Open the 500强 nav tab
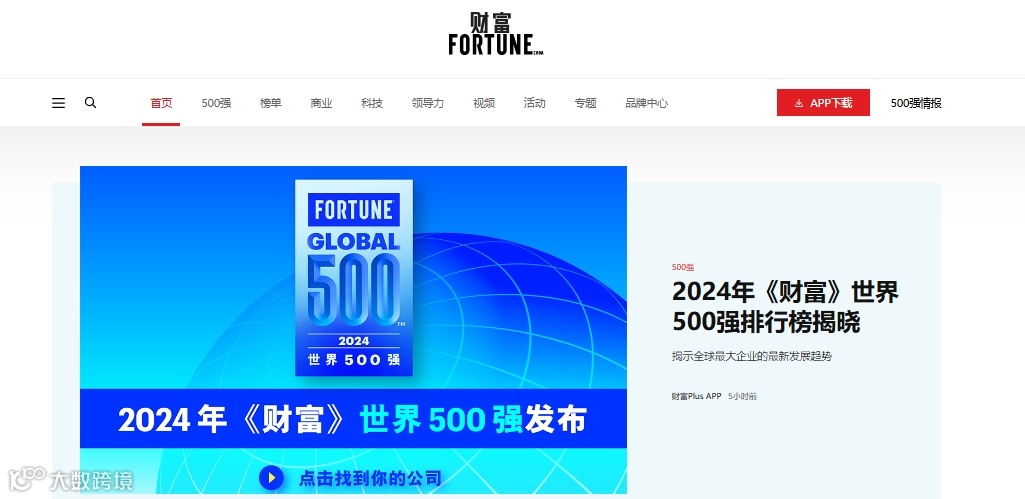Image resolution: width=1025 pixels, height=499 pixels. coord(216,103)
